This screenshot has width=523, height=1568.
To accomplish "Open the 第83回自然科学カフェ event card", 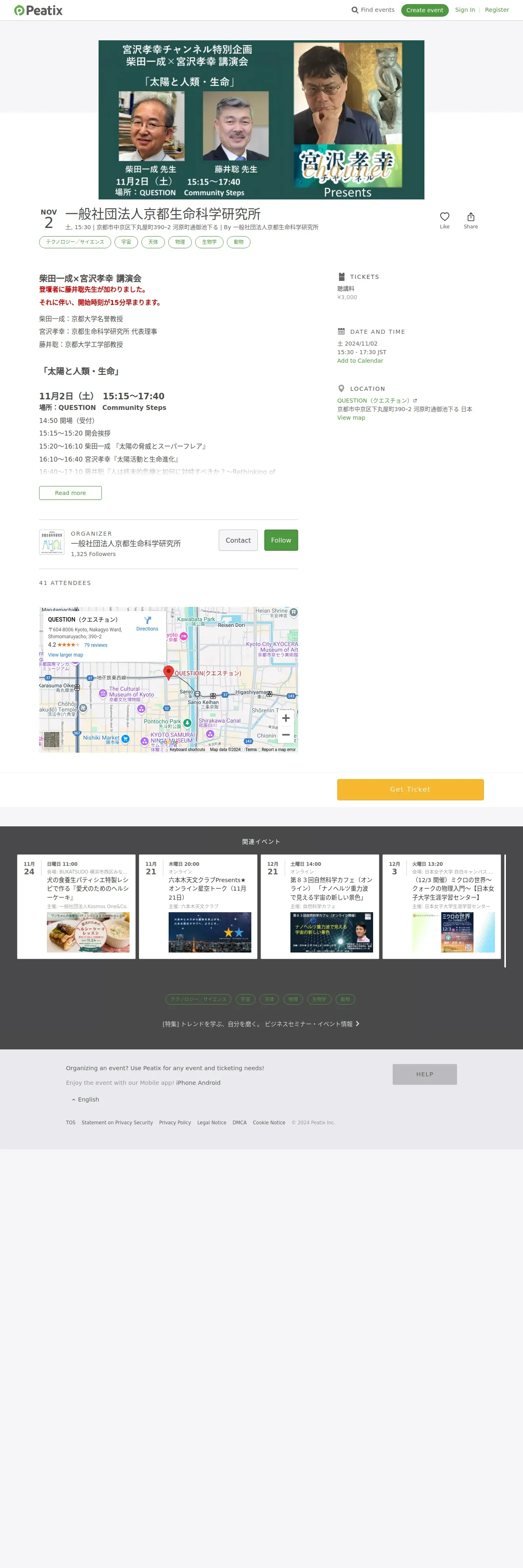I will tap(320, 907).
